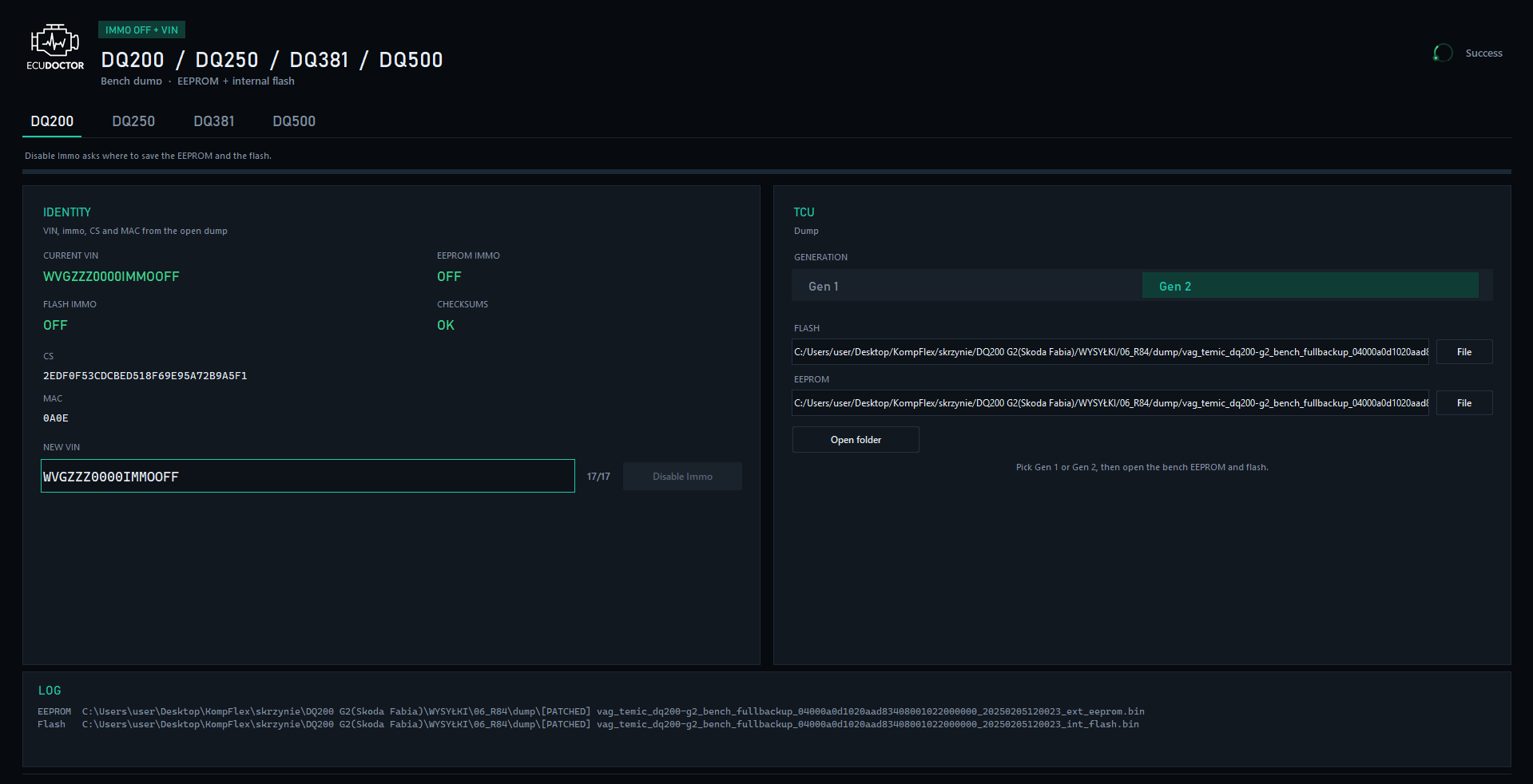The image size is (1533, 784).
Task: Focus the NEW VIN input field
Action: tap(308, 476)
